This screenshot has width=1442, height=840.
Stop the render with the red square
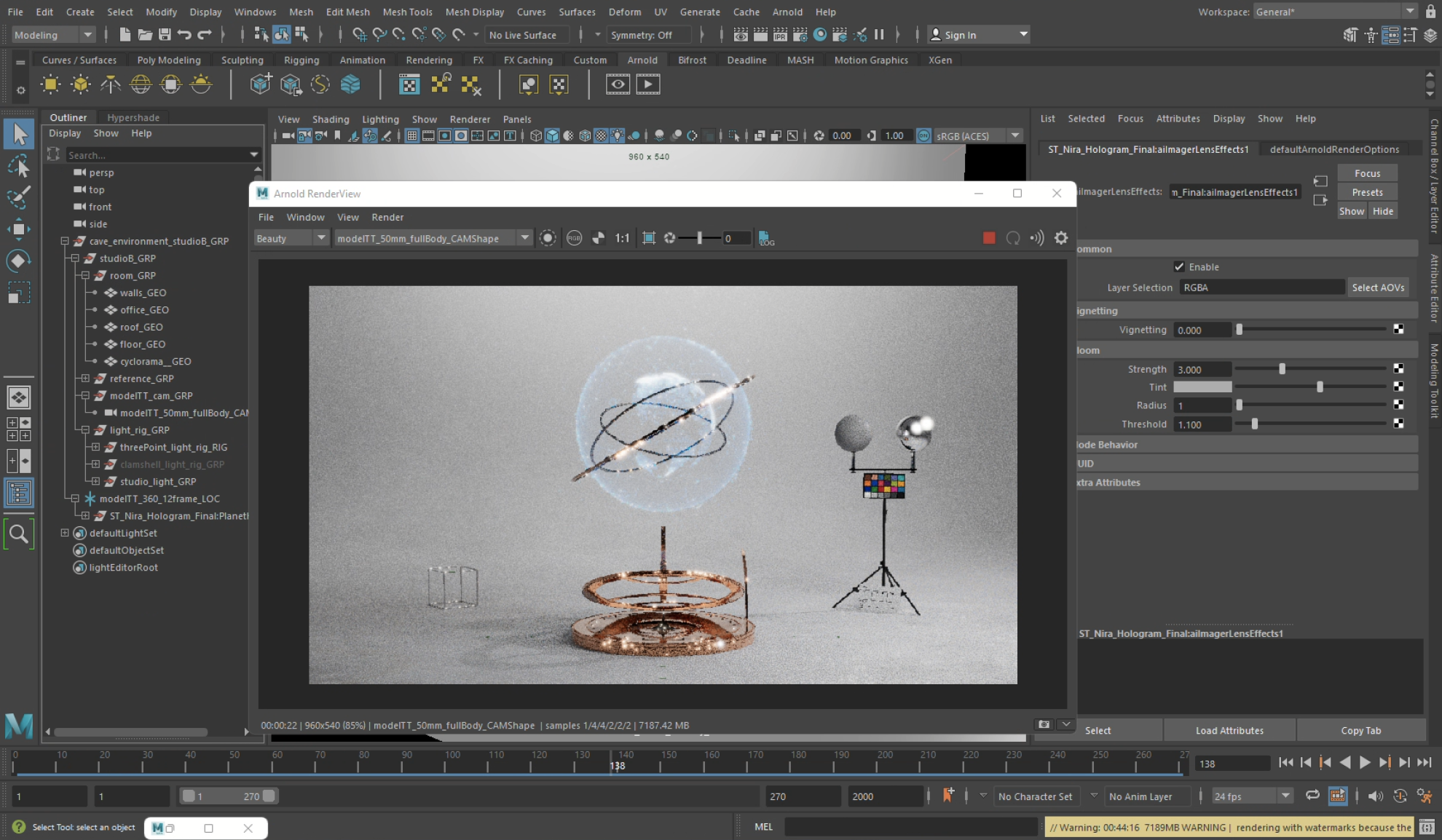988,238
